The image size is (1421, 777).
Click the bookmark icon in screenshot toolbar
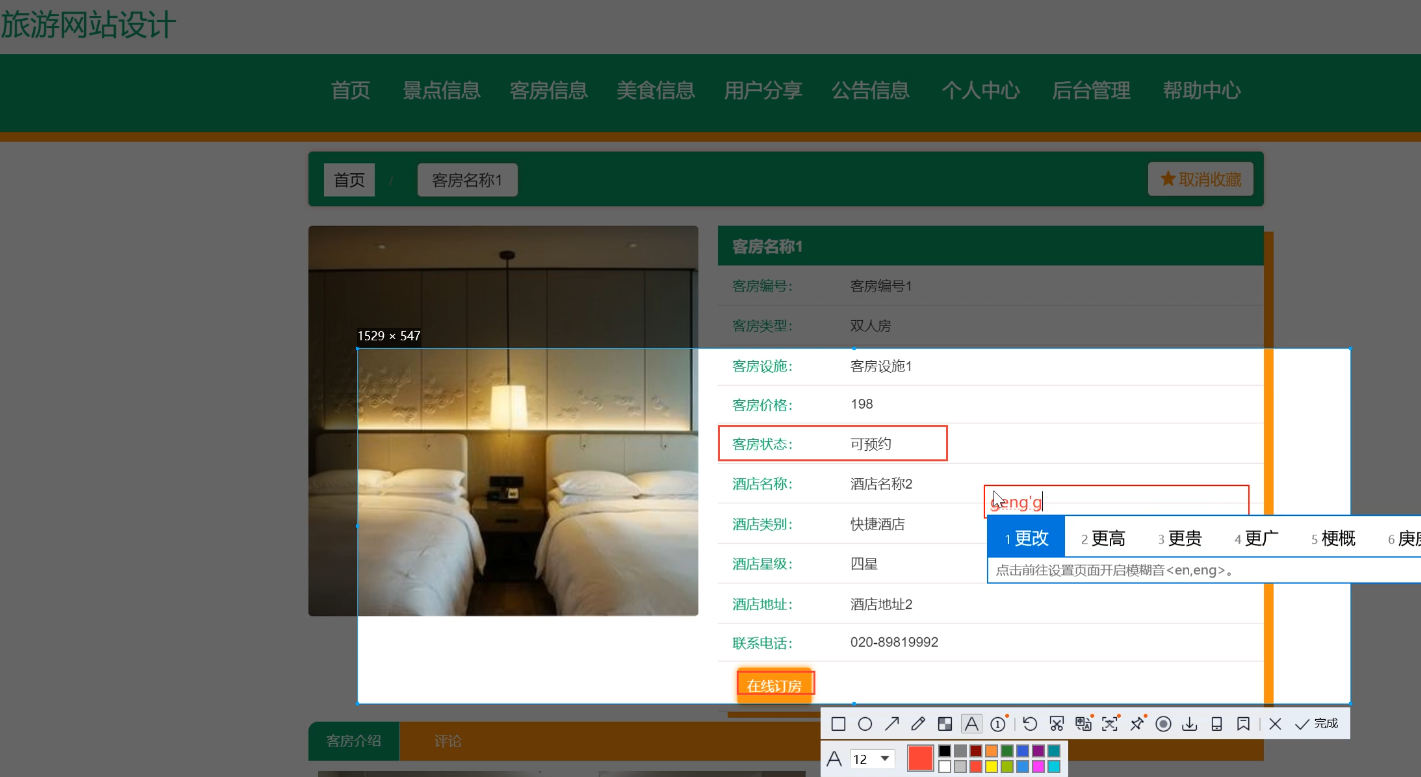[1243, 724]
